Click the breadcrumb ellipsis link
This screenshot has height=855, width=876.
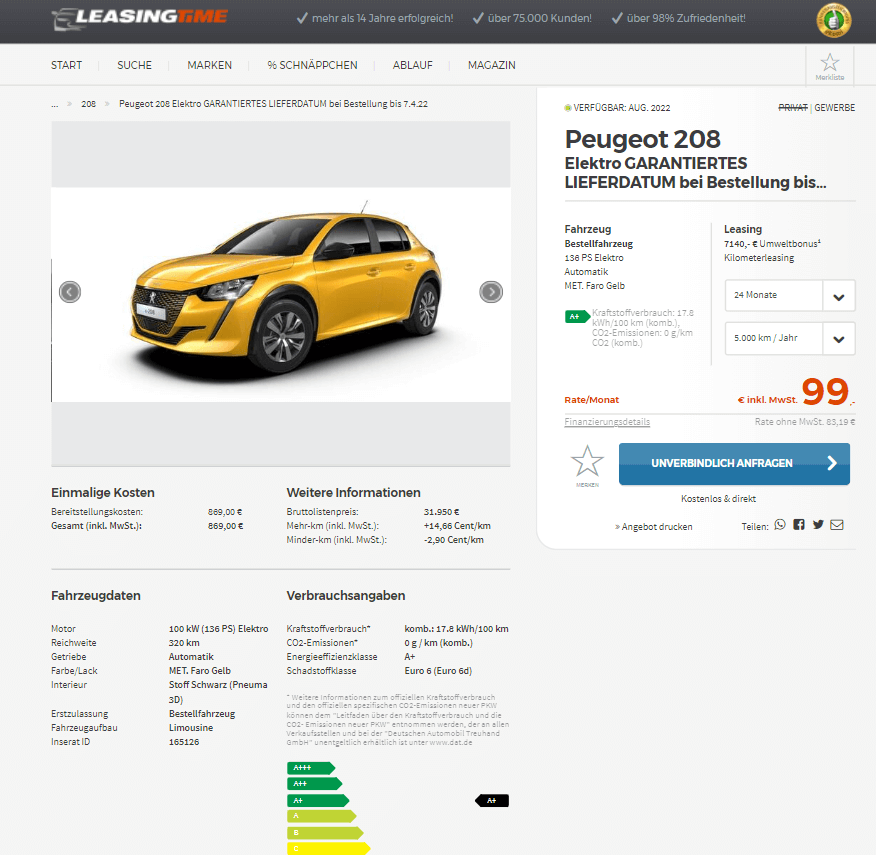55,104
